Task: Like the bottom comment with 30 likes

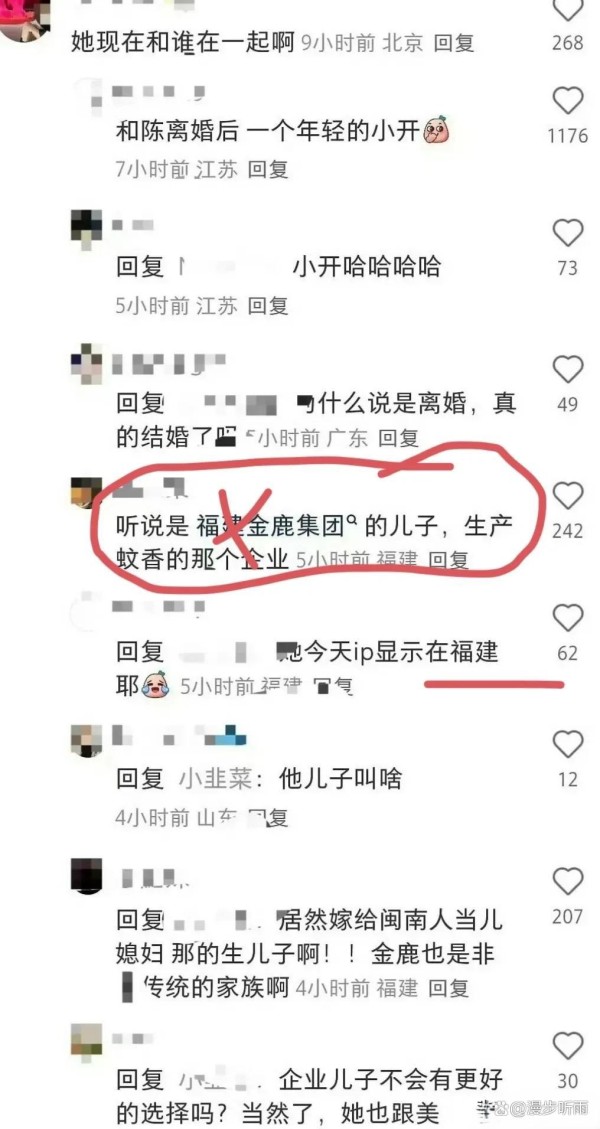Action: pos(568,1045)
